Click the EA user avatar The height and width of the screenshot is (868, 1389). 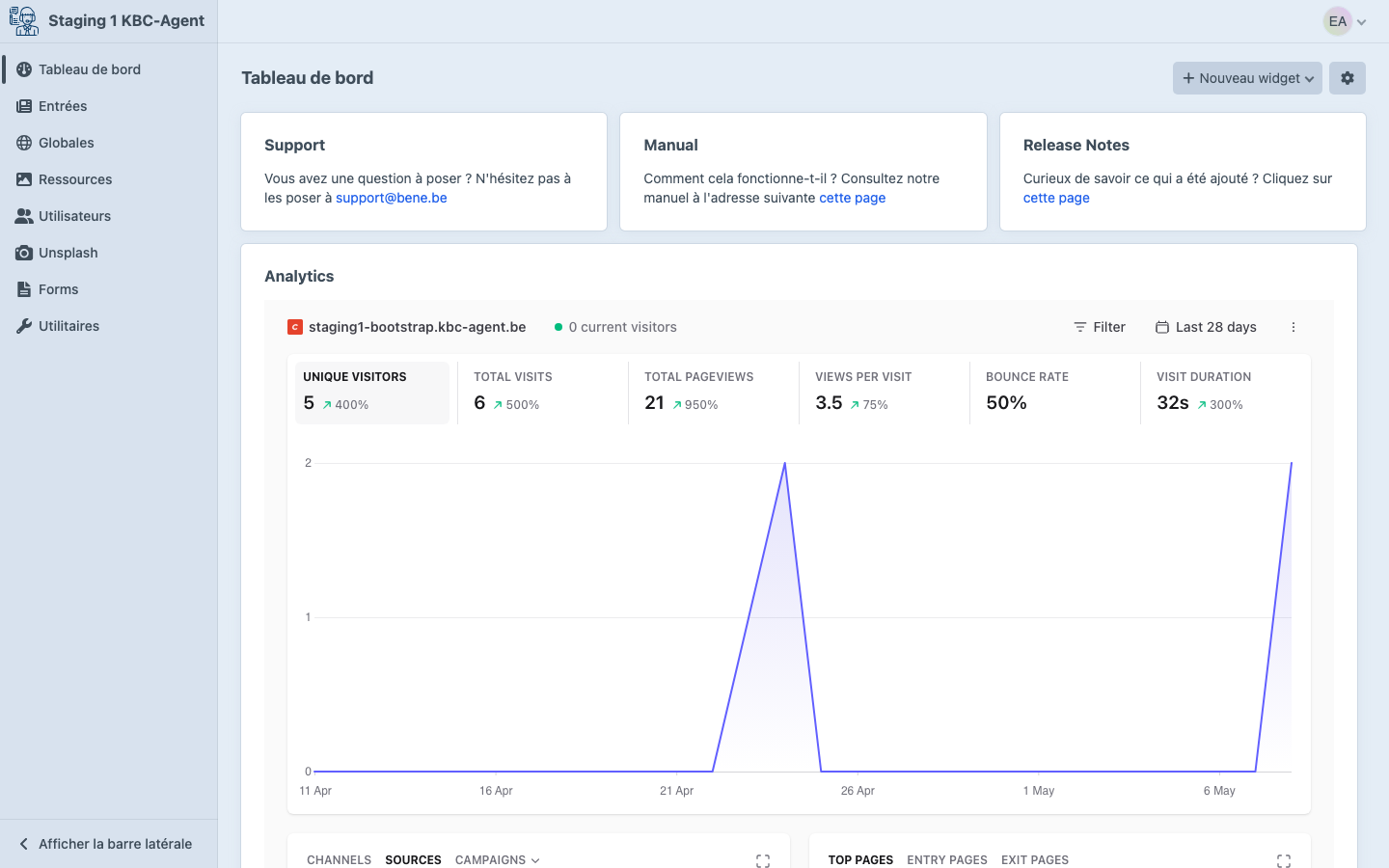click(1338, 21)
